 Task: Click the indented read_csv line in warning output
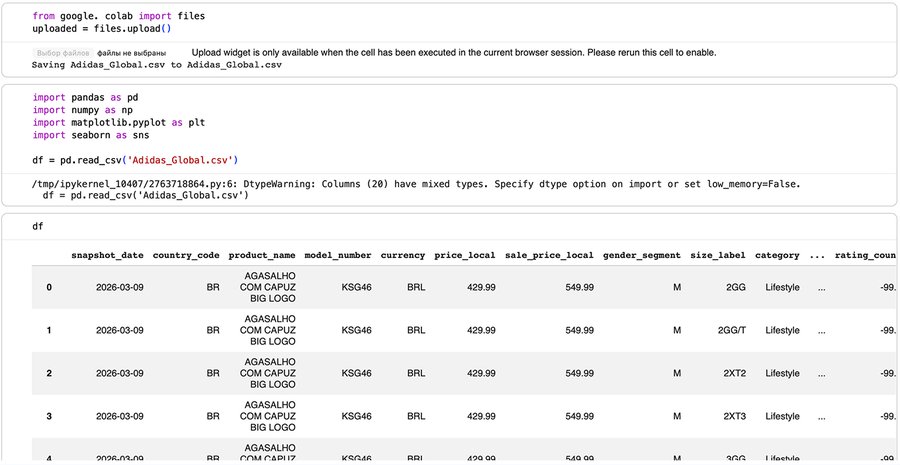click(x=145, y=196)
